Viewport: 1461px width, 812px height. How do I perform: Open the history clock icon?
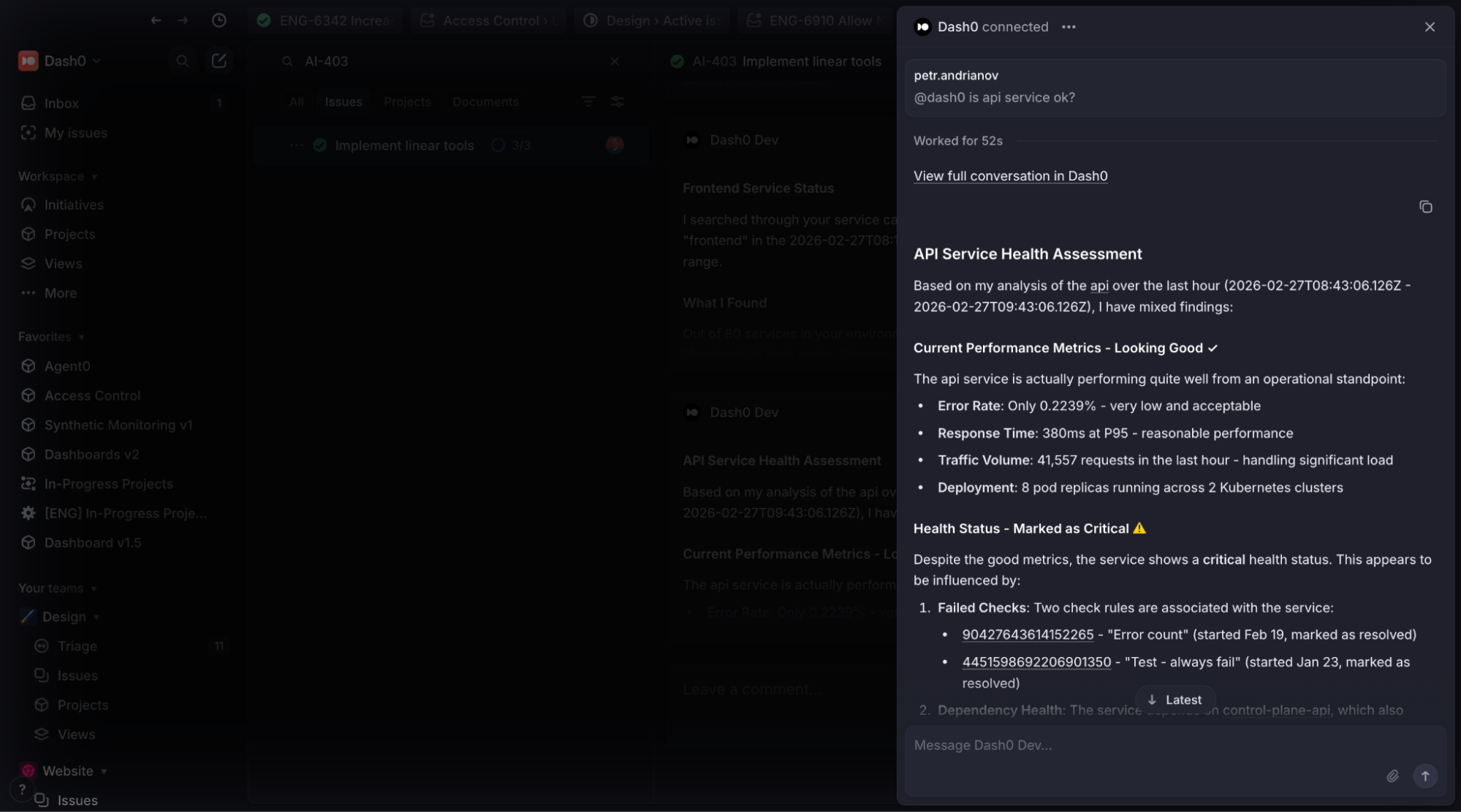tap(219, 20)
